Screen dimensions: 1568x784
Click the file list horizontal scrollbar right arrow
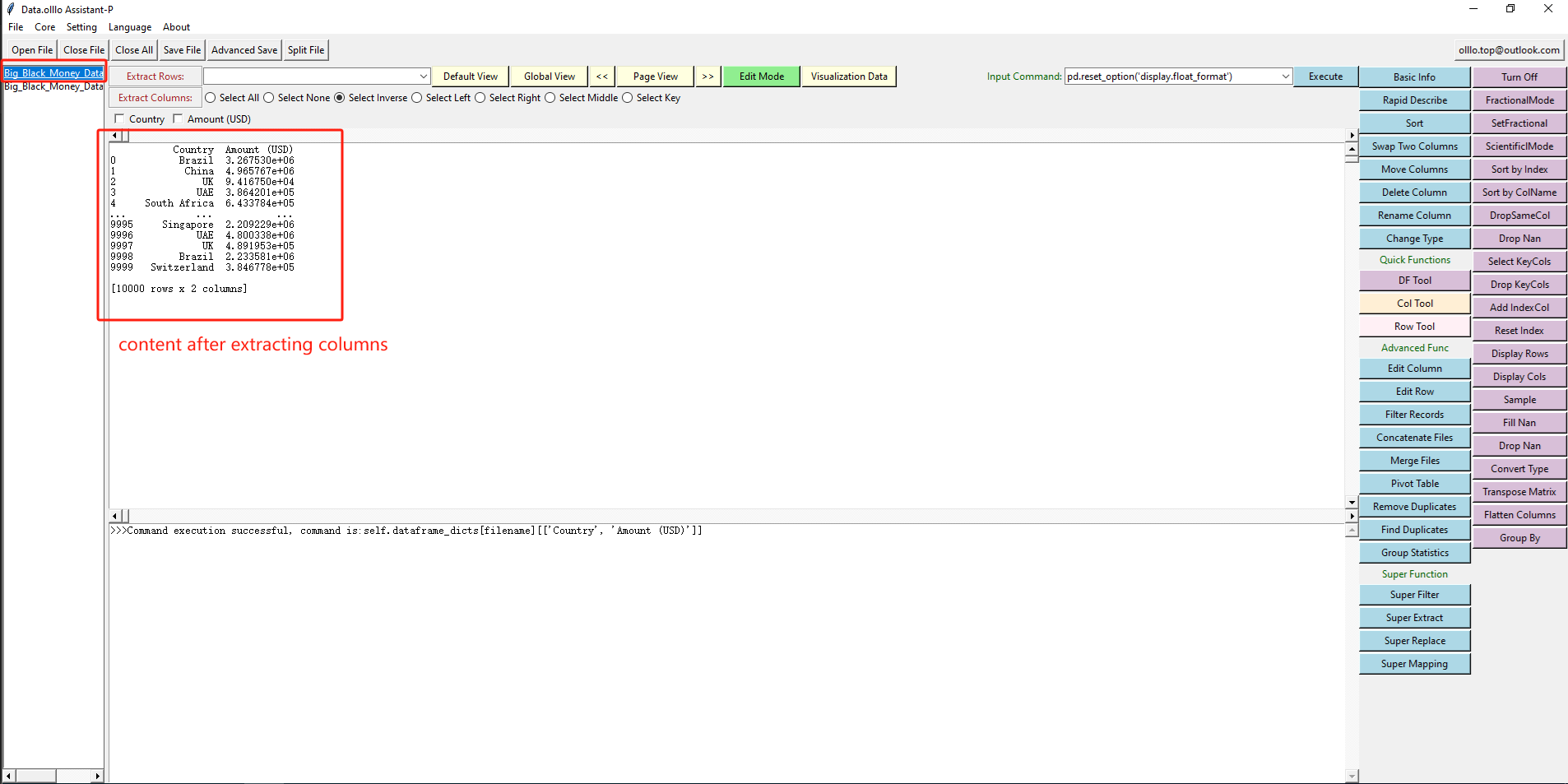pos(98,776)
